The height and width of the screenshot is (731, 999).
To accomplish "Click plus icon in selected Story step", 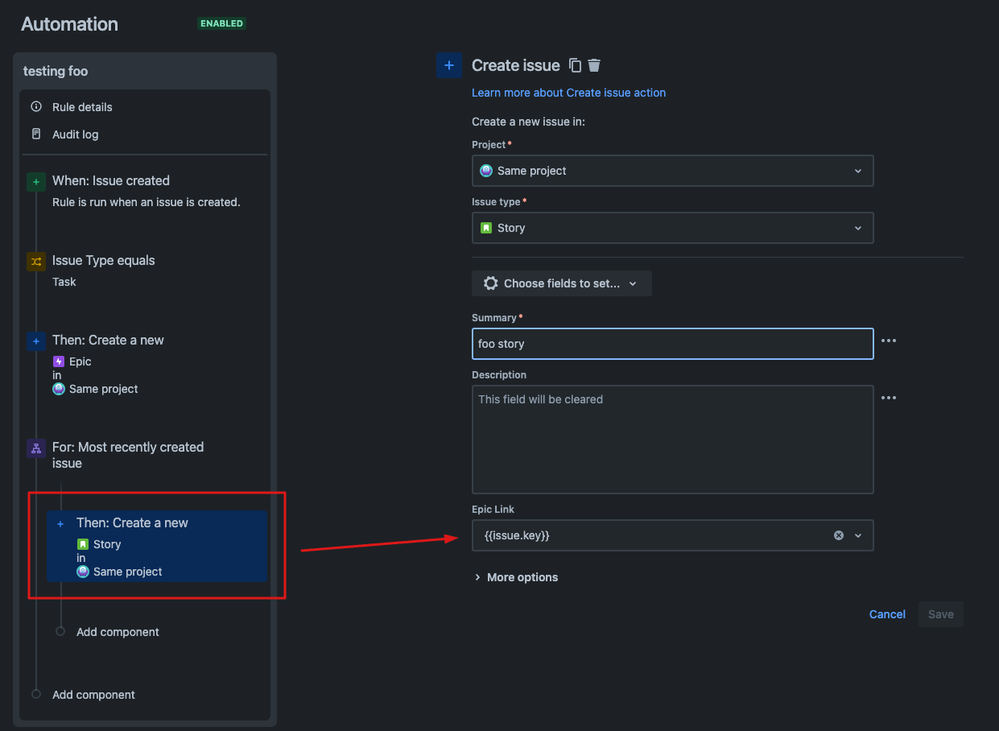I will [x=61, y=524].
